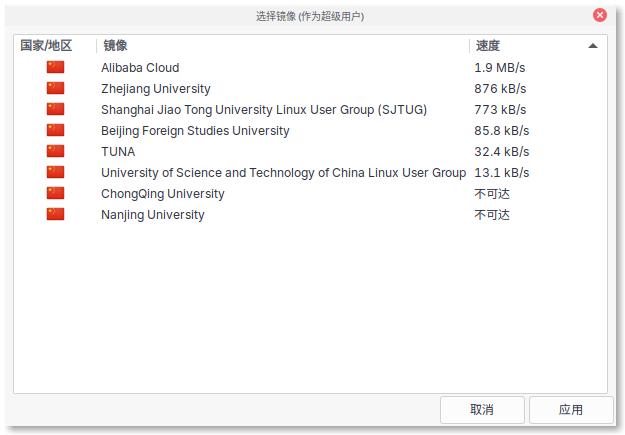Select the Shanghai Jiao Tong University SJTUG mirror

tap(264, 110)
